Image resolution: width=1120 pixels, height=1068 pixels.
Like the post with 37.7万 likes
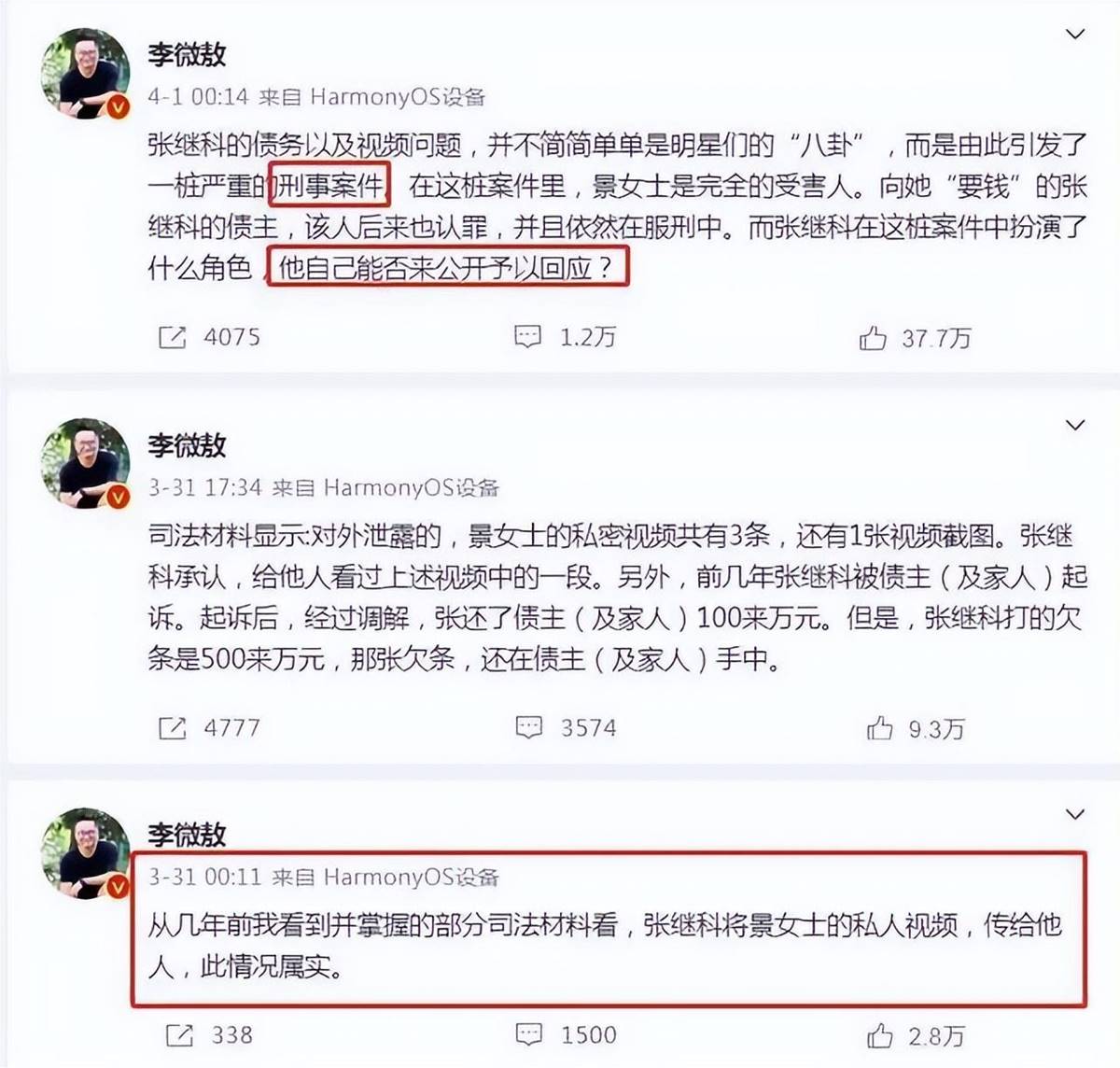tap(873, 337)
